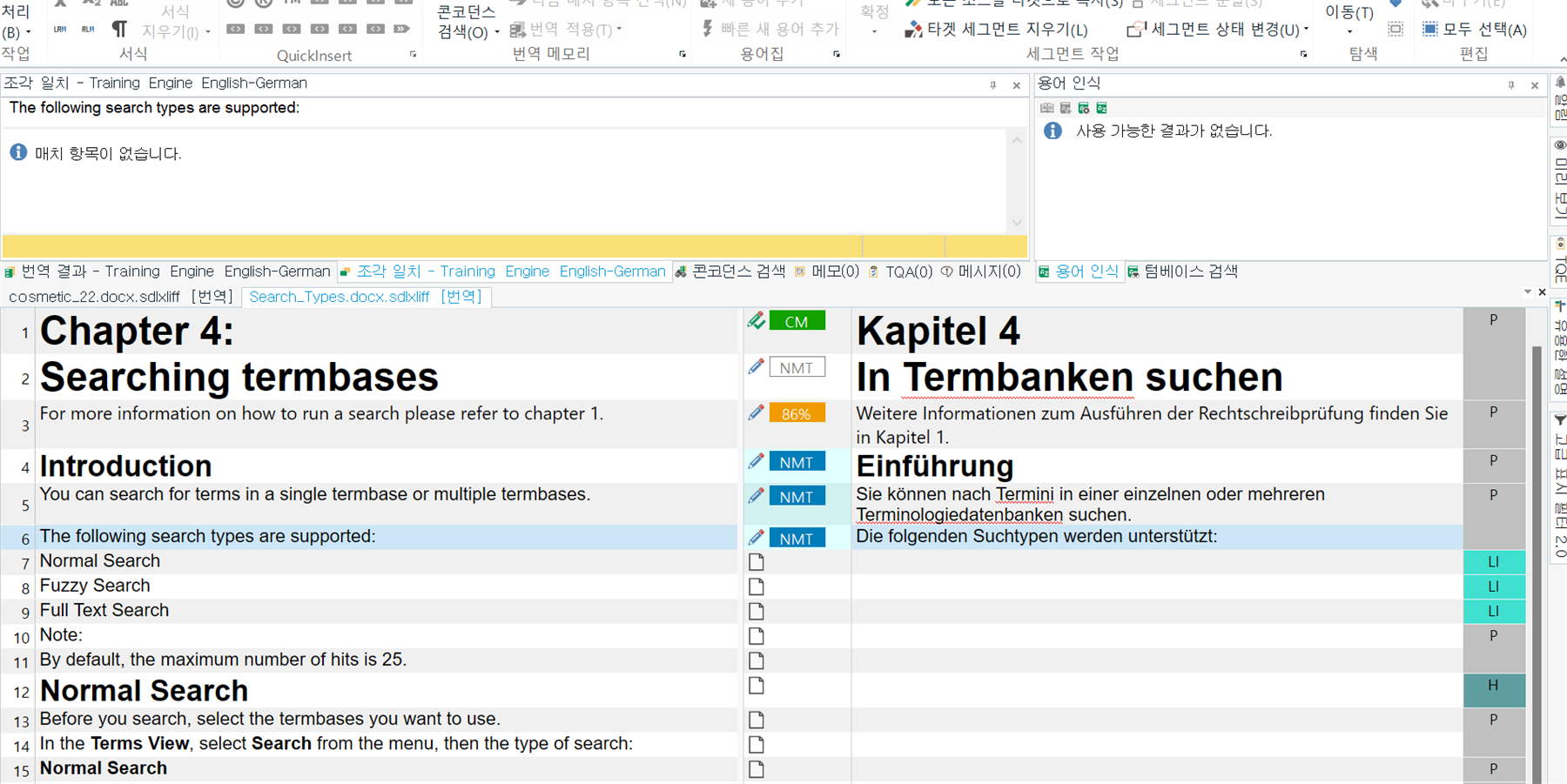The height and width of the screenshot is (784, 1567).
Task: Click the first QuickInsert tag icon in the lower row
Action: point(236,29)
